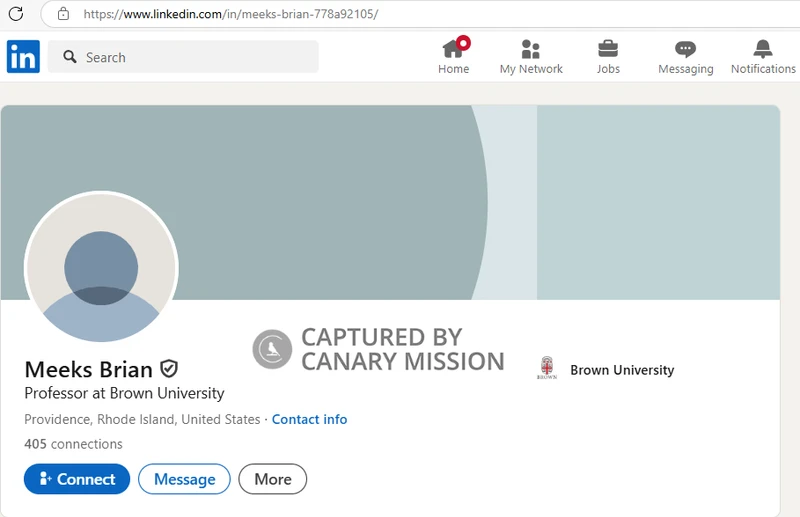Click the add-person icon inside Connect button
The image size is (800, 517).
click(x=45, y=478)
